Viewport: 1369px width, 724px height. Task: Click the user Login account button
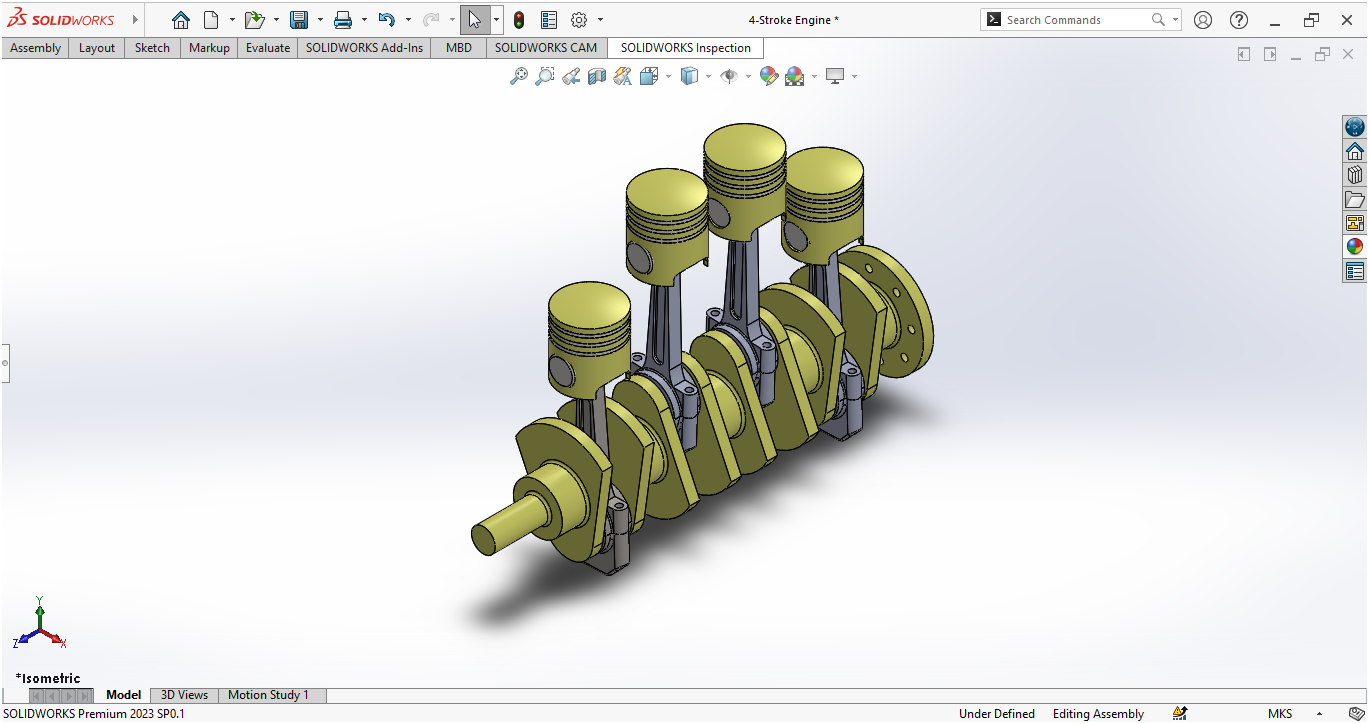pos(1203,20)
